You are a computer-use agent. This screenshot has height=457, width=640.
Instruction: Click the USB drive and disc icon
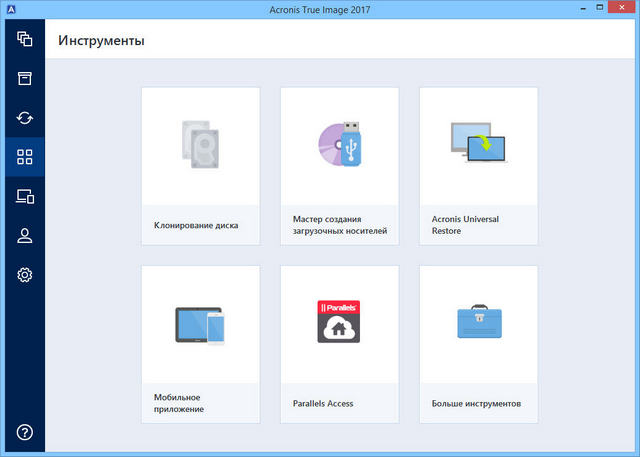[339, 144]
